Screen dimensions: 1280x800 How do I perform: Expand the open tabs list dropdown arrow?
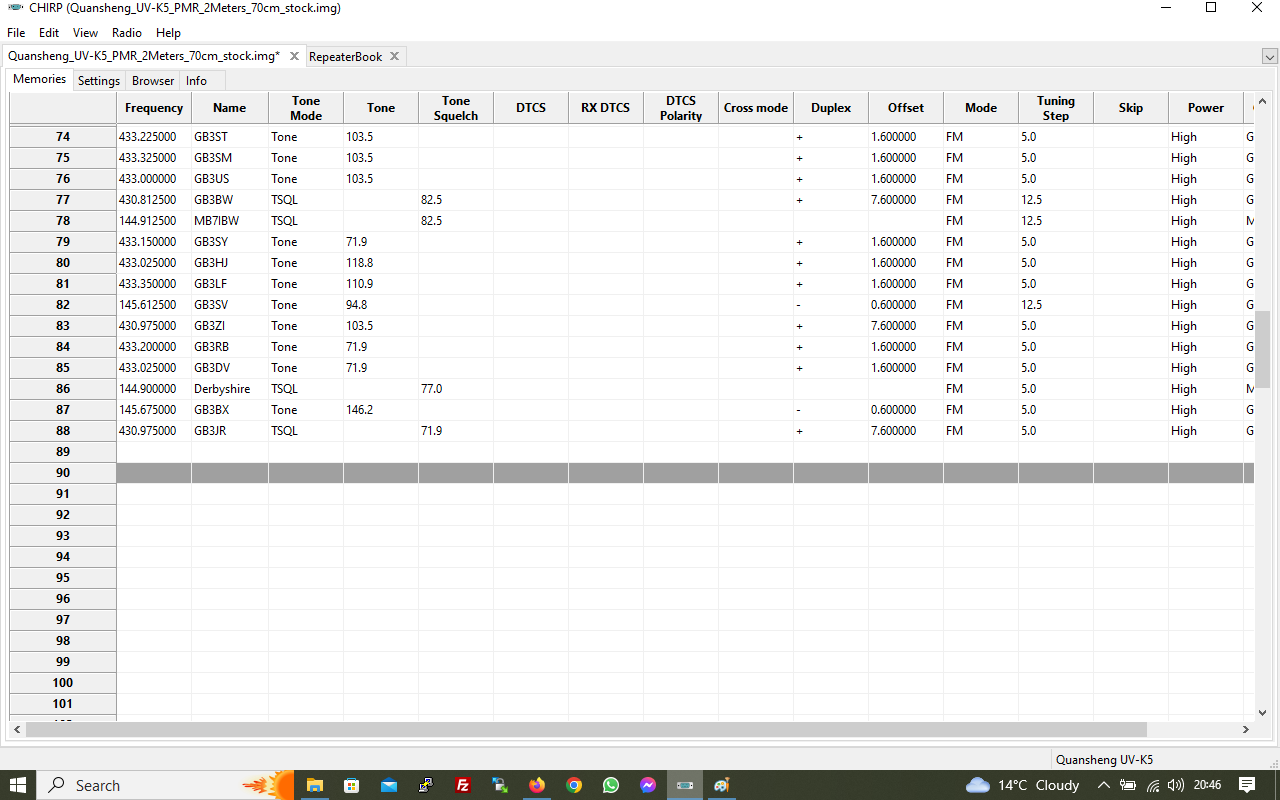point(1269,57)
